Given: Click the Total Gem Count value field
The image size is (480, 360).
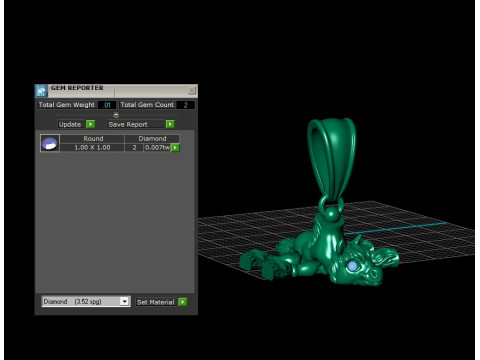Looking at the screenshot, I should [x=185, y=105].
